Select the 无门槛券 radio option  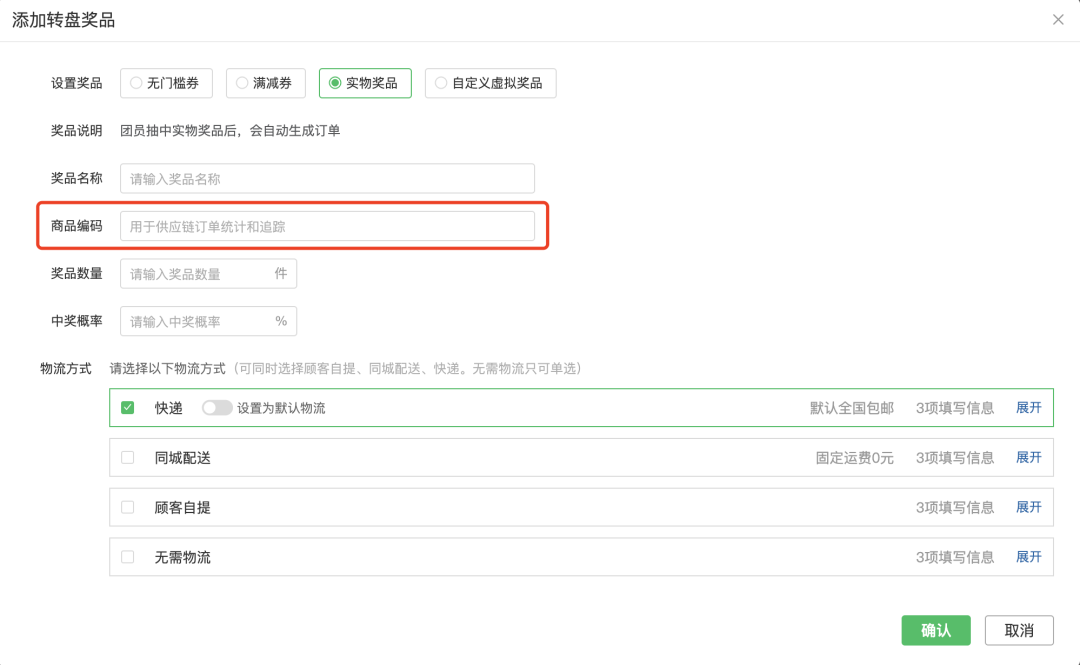pyautogui.click(x=166, y=83)
